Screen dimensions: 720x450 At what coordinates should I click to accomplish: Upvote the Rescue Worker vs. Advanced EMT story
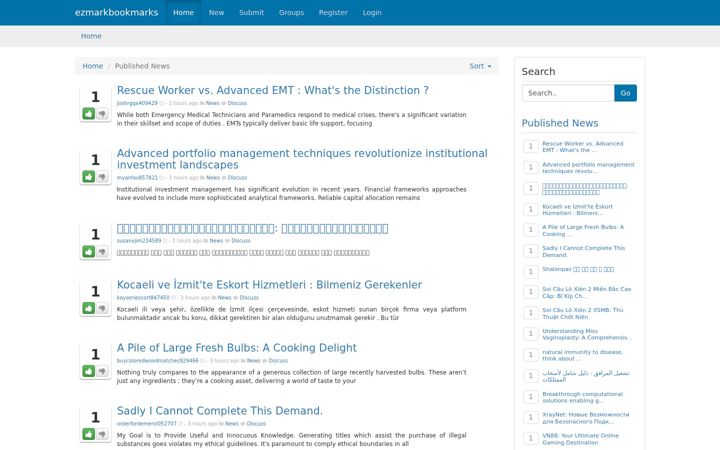[x=89, y=113]
